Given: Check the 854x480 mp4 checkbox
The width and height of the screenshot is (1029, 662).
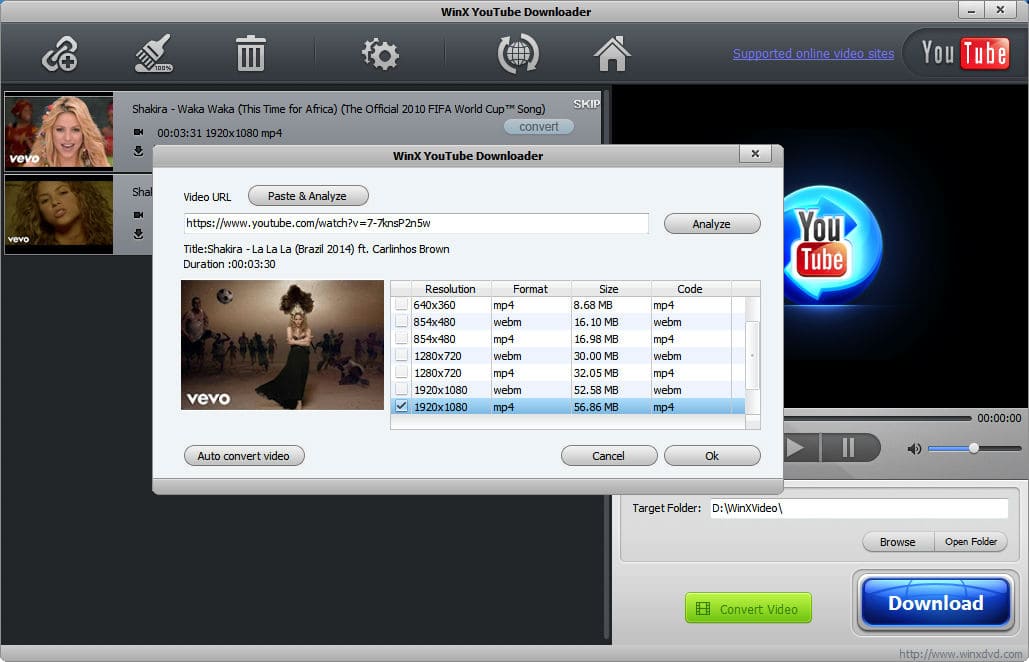Looking at the screenshot, I should 401,339.
